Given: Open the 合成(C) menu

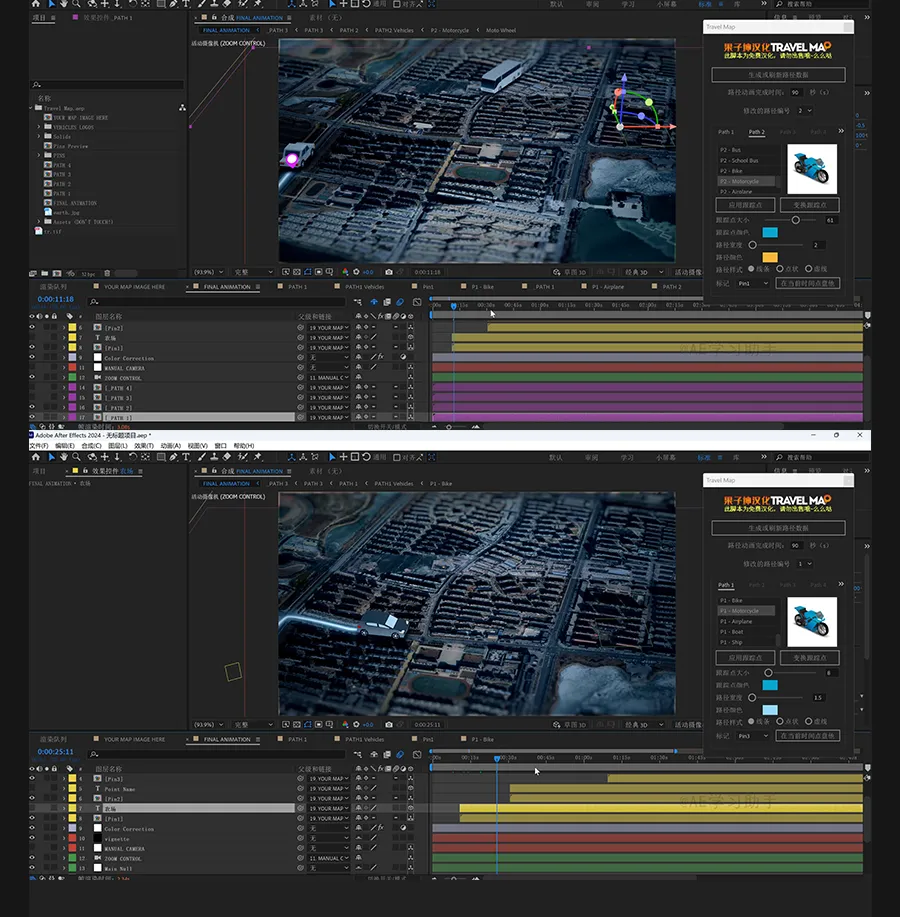Looking at the screenshot, I should 91,446.
